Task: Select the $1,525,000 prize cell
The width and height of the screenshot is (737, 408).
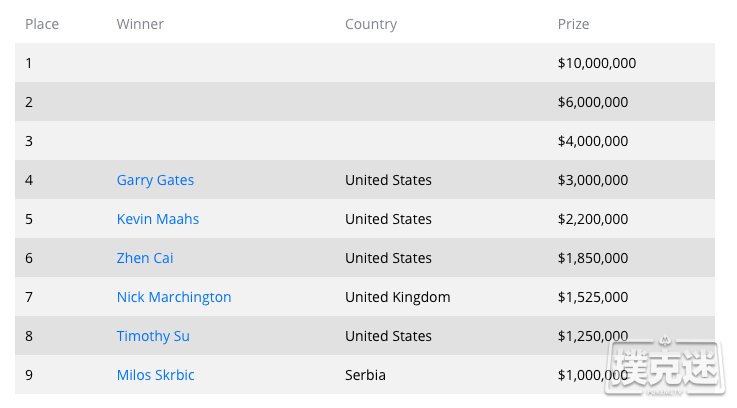Action: click(593, 297)
